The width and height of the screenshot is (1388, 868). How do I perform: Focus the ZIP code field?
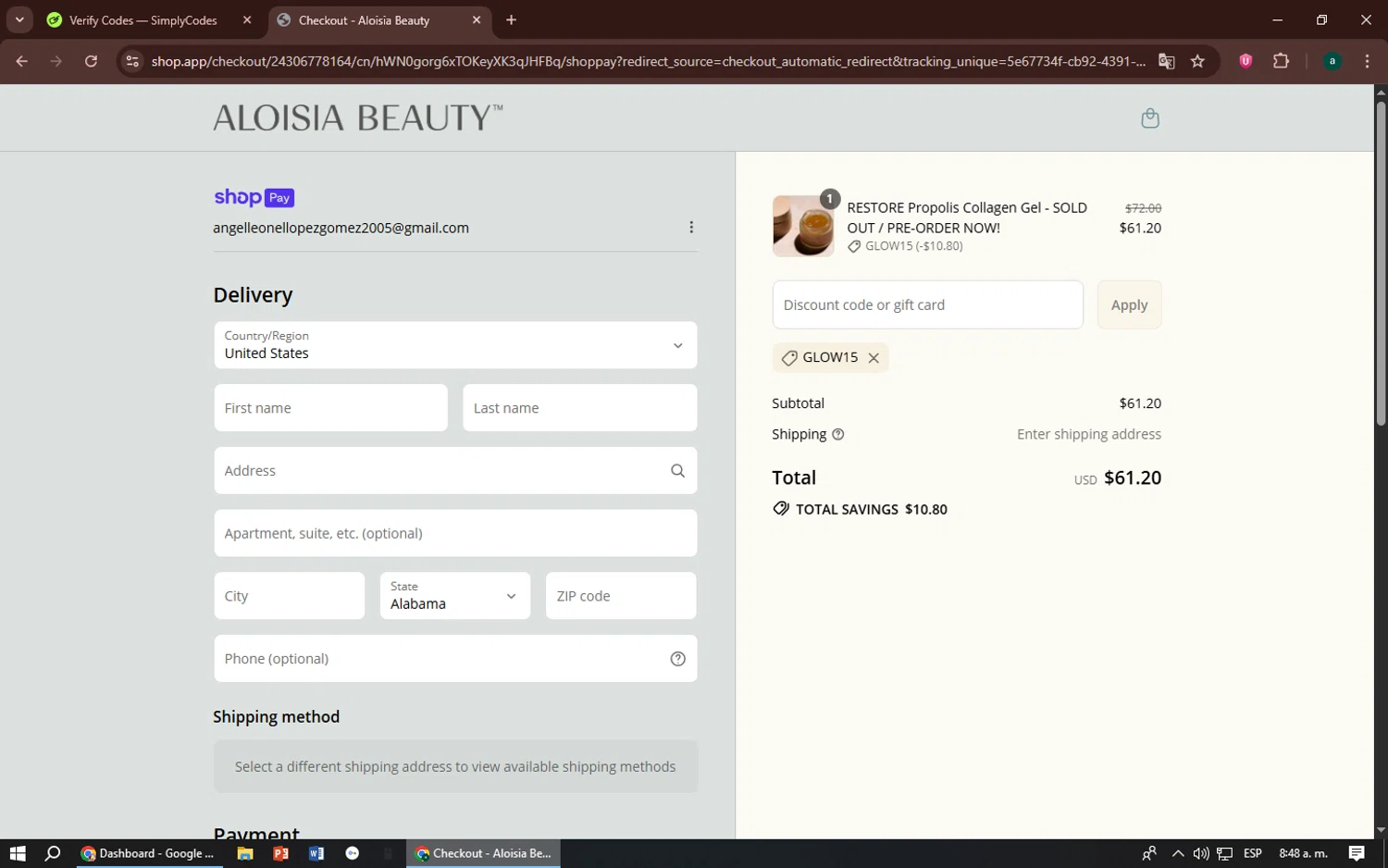621,596
